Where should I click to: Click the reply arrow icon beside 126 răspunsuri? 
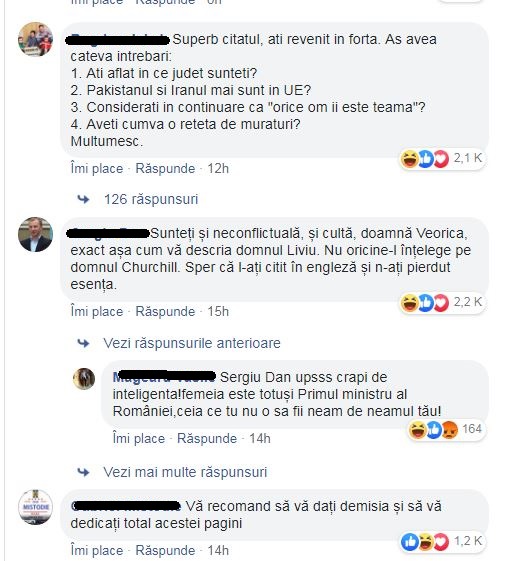coord(83,199)
